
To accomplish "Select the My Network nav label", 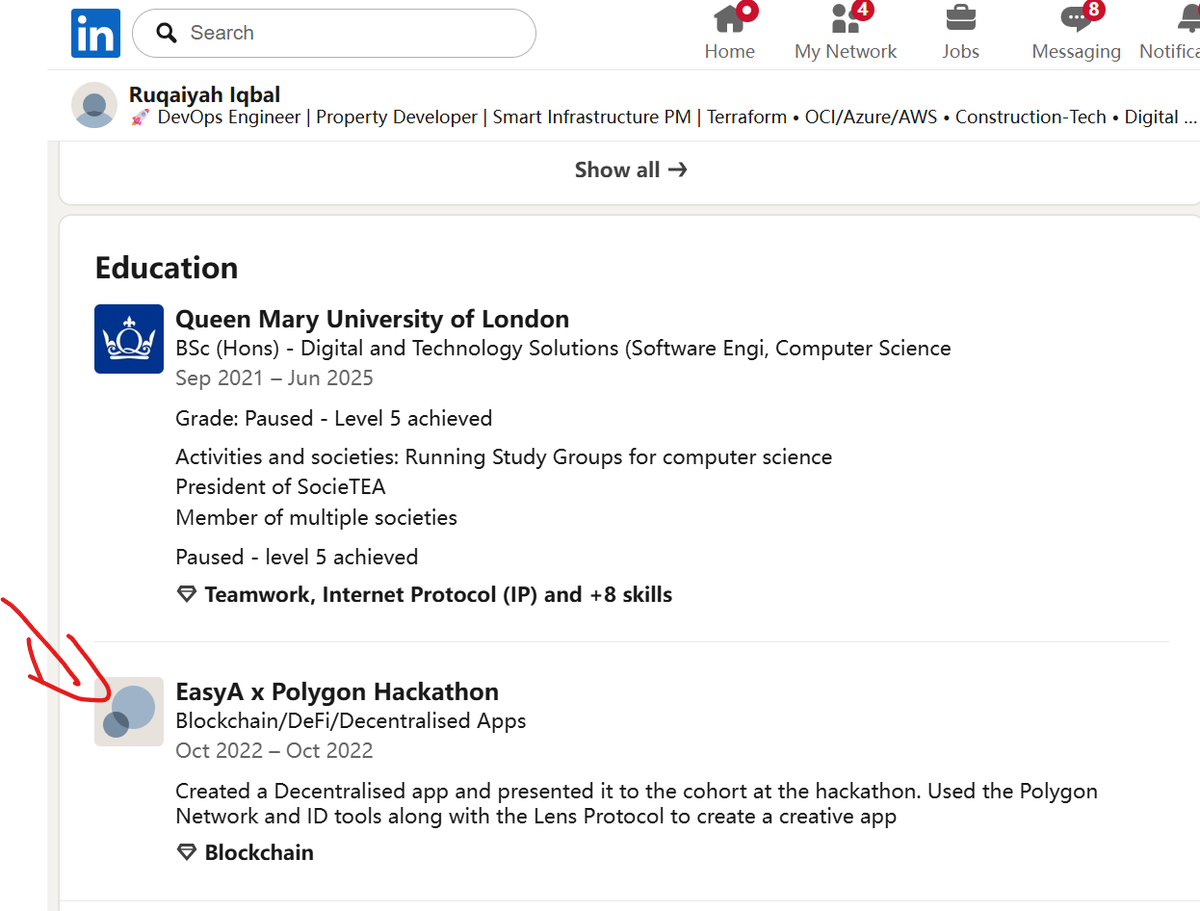I will click(846, 51).
